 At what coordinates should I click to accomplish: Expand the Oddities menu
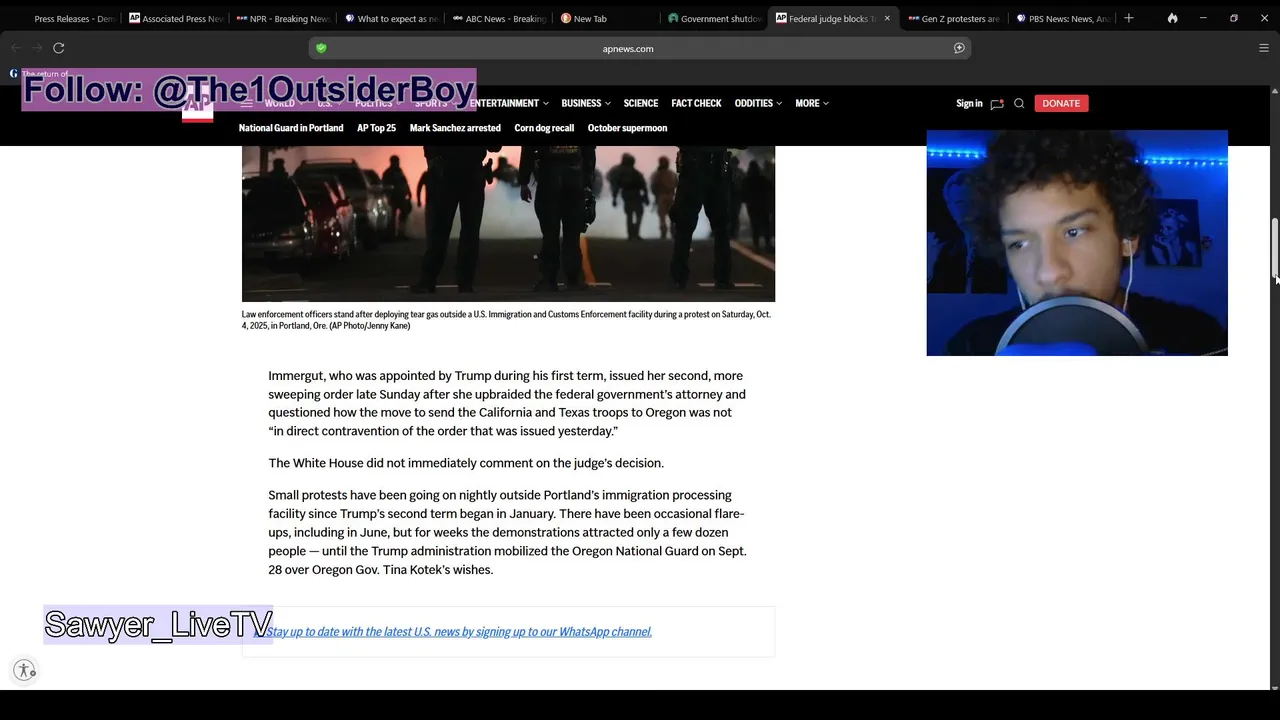click(x=758, y=103)
